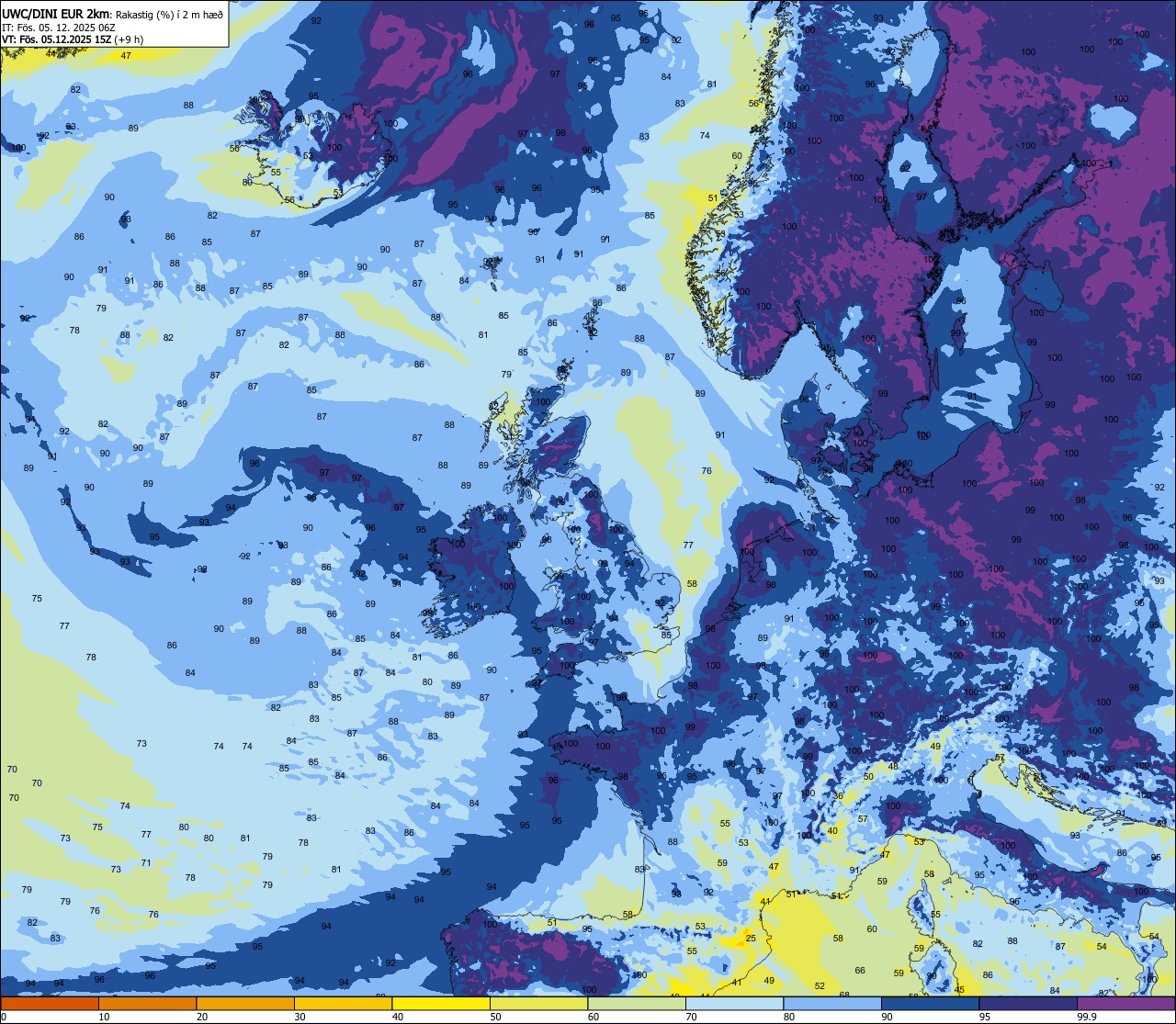Click the map title 'UWC/DINI EUR 2km'

pos(55,13)
